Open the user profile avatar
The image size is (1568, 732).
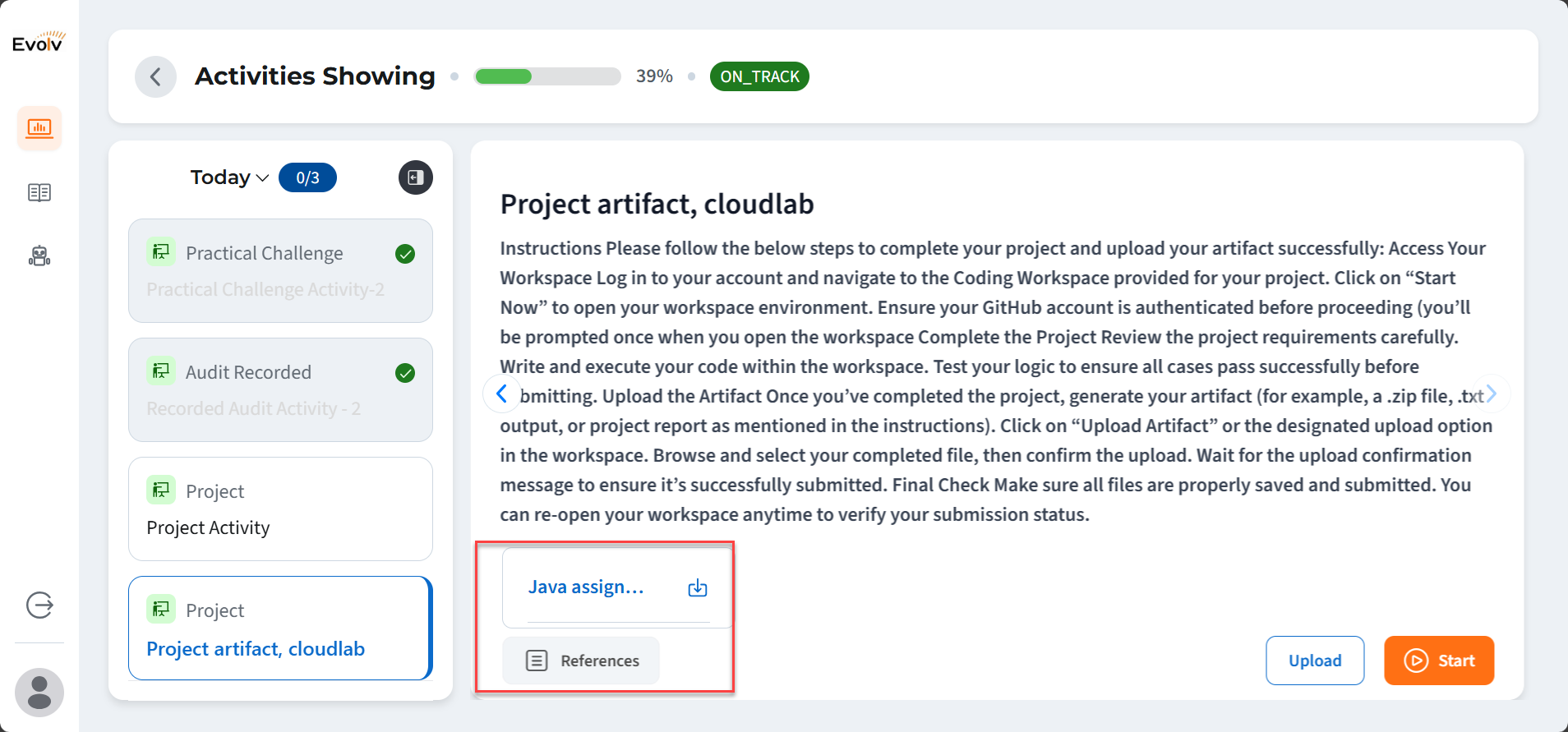tap(39, 692)
